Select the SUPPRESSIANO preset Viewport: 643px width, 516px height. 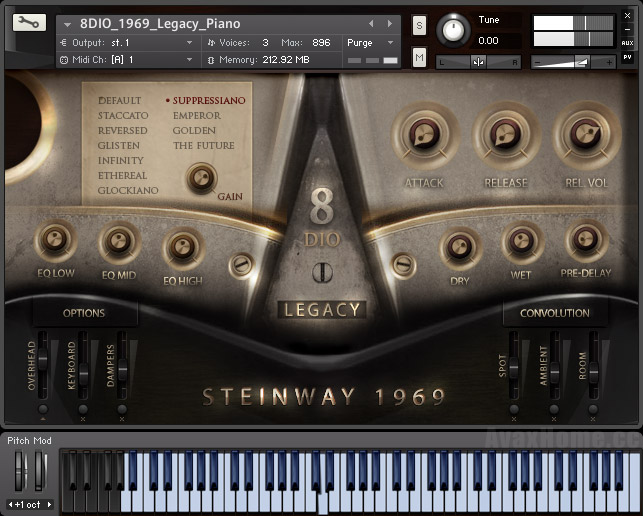[x=209, y=100]
